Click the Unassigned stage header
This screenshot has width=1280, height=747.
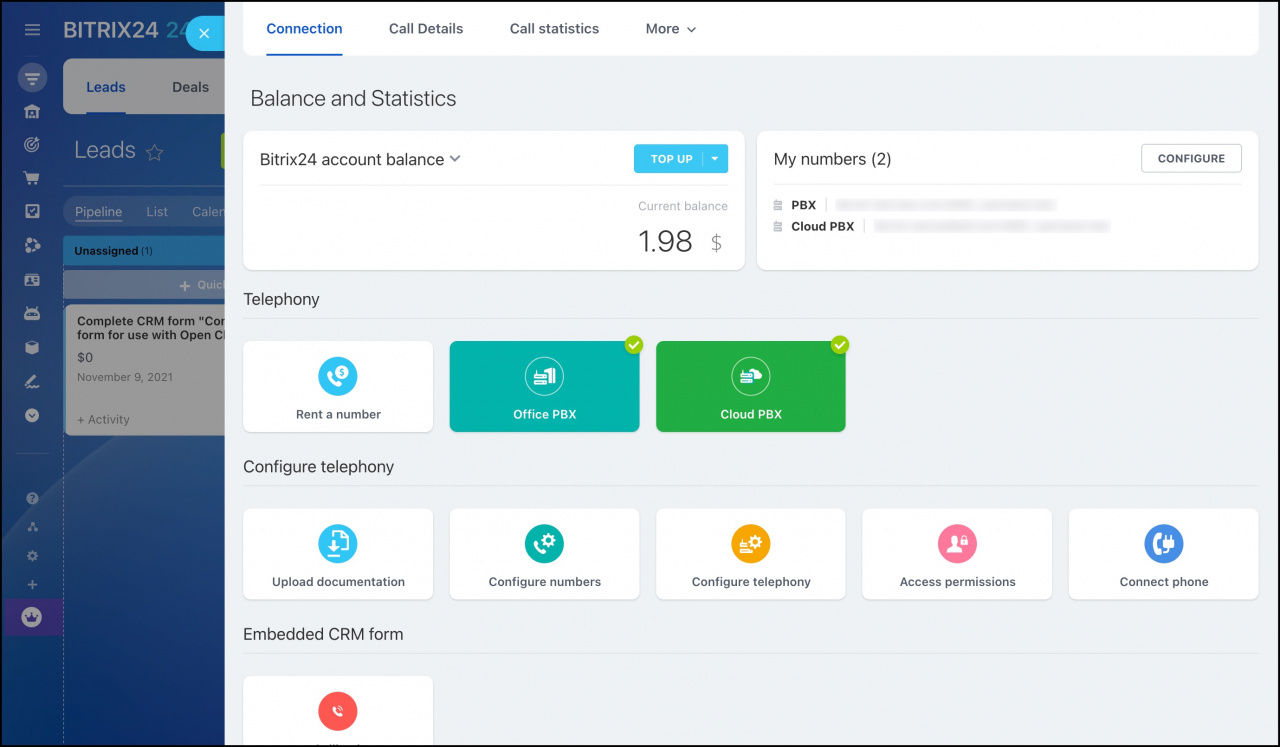pos(144,251)
